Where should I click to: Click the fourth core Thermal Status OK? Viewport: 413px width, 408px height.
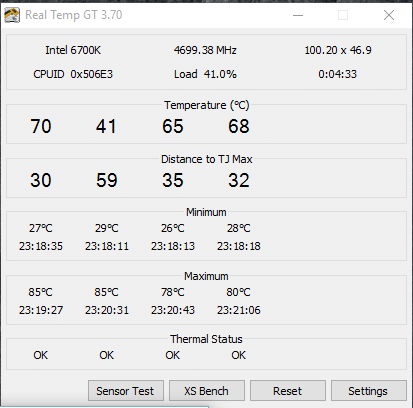coord(239,355)
